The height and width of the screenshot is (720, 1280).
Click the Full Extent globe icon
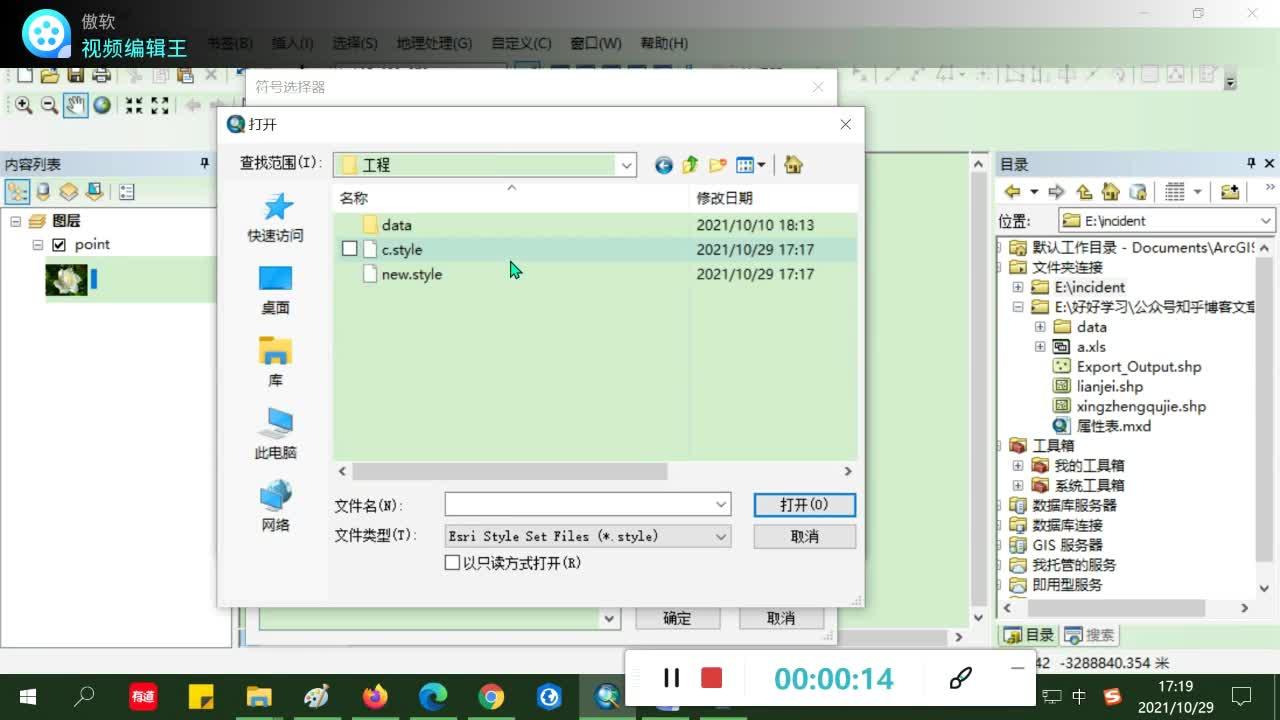click(x=102, y=106)
